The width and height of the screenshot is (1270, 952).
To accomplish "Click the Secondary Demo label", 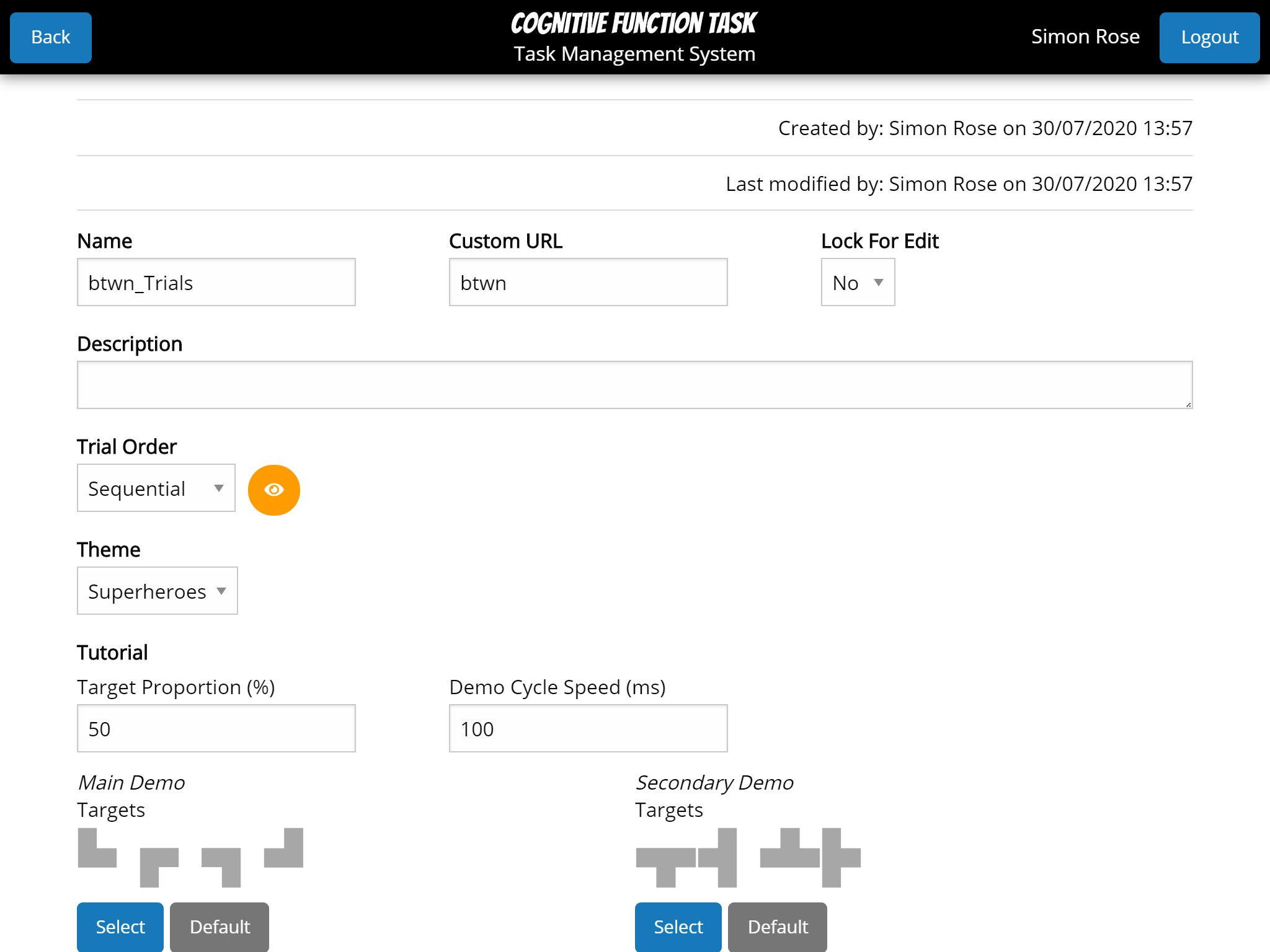I will pyautogui.click(x=715, y=783).
